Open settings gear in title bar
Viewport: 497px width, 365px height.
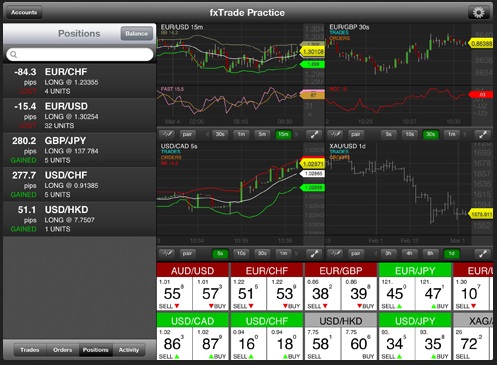pyautogui.click(x=479, y=13)
